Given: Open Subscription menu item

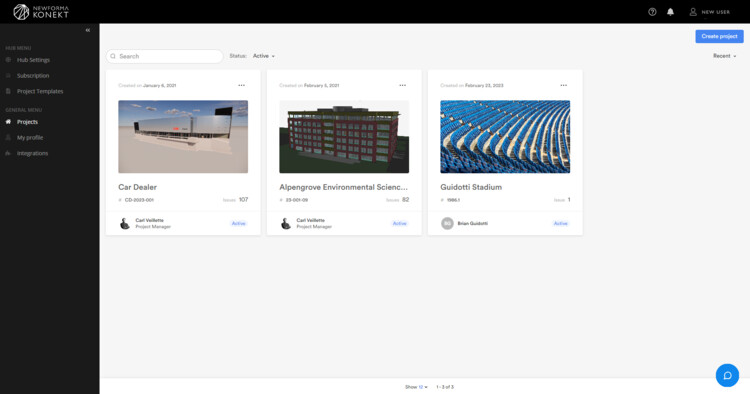Looking at the screenshot, I should [33, 76].
